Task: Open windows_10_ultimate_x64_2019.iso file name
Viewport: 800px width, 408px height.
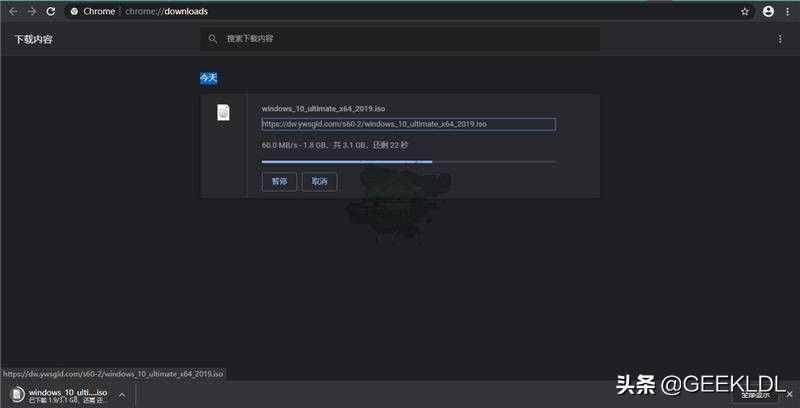Action: [323, 109]
